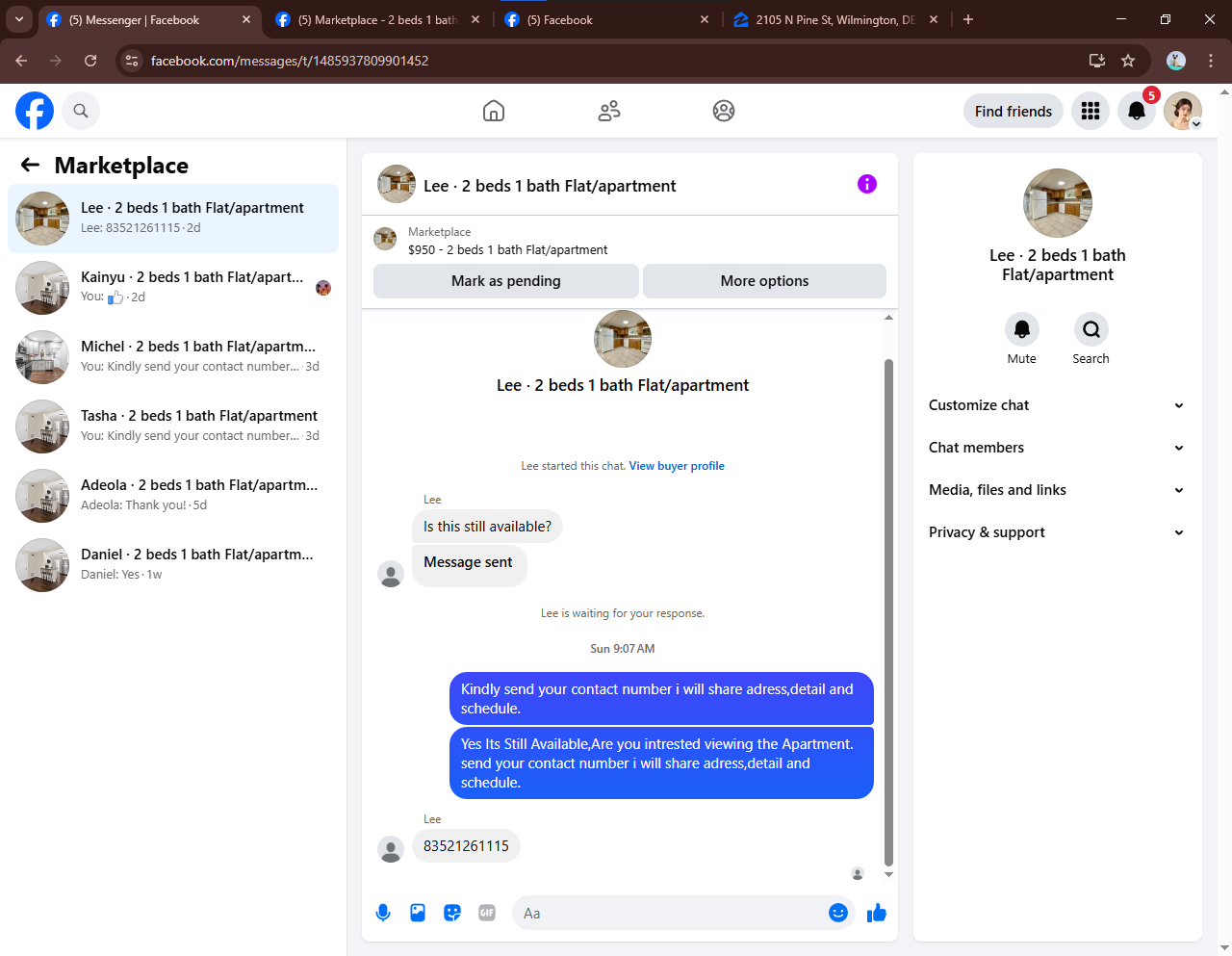1232x956 pixels.
Task: Click the message input field
Action: click(x=669, y=913)
